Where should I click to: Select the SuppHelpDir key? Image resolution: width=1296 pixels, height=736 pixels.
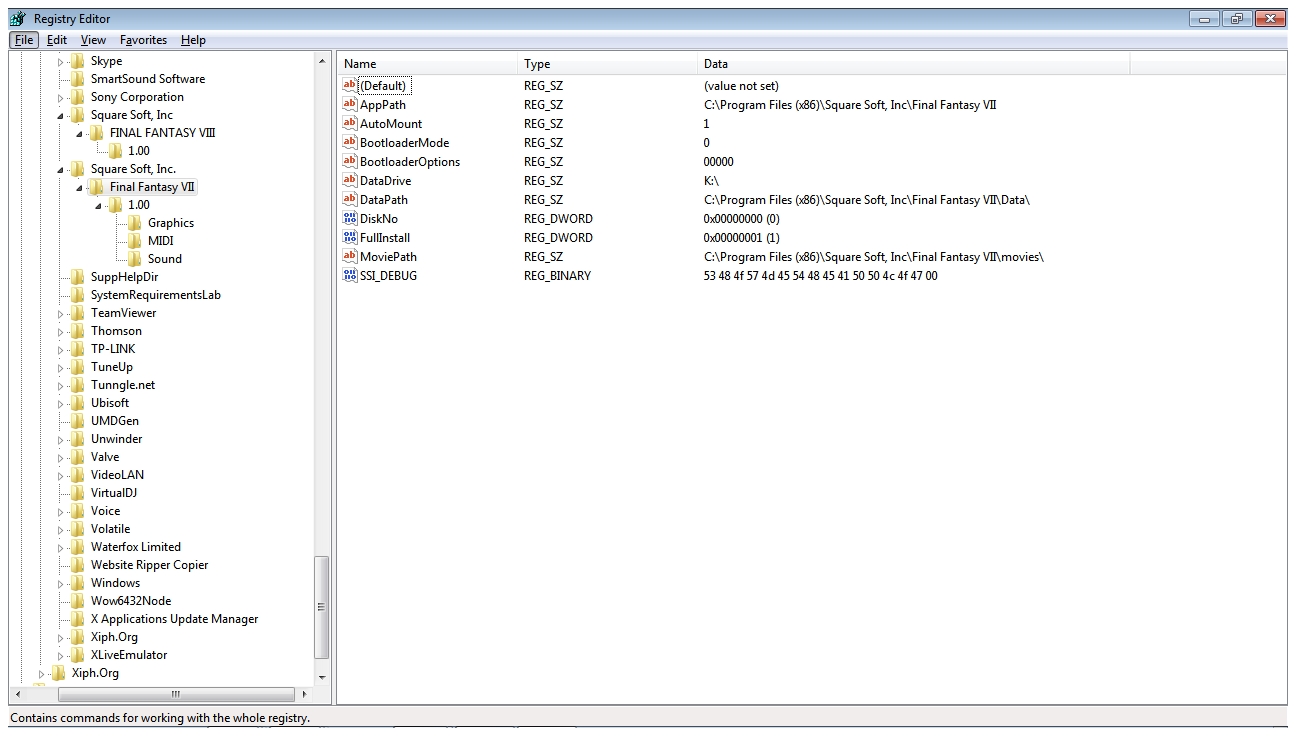(x=124, y=277)
